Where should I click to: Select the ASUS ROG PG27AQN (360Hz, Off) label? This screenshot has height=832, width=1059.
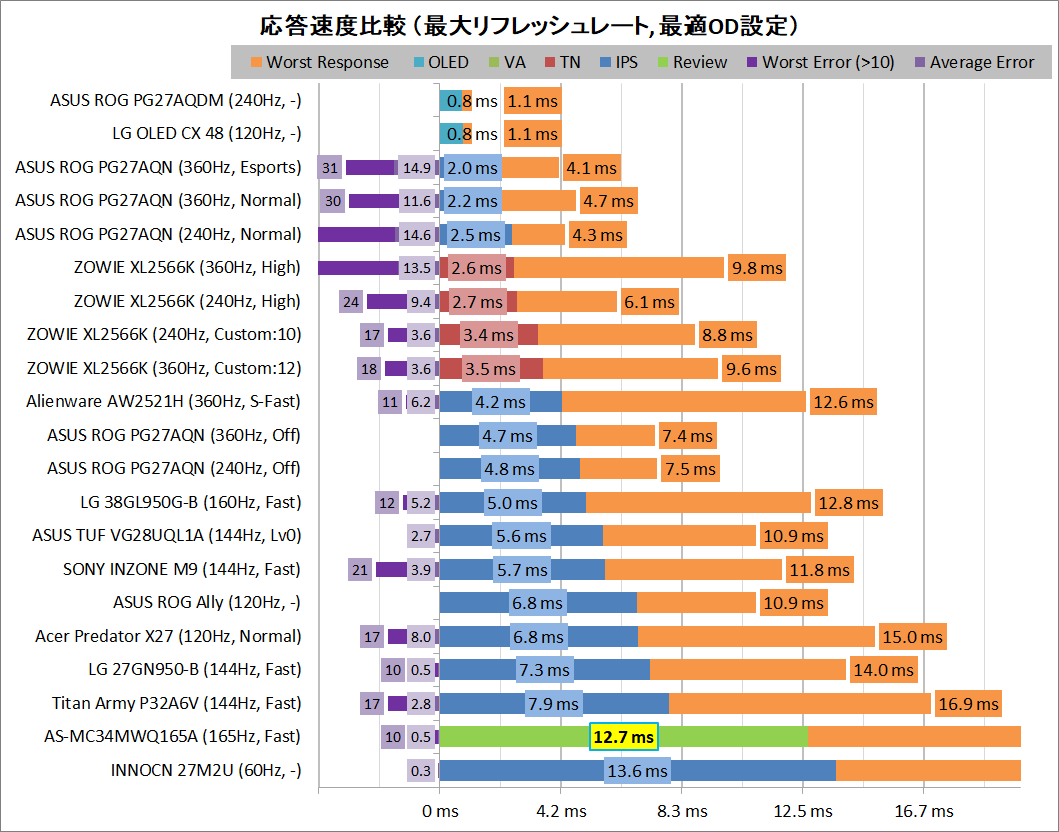coord(174,435)
